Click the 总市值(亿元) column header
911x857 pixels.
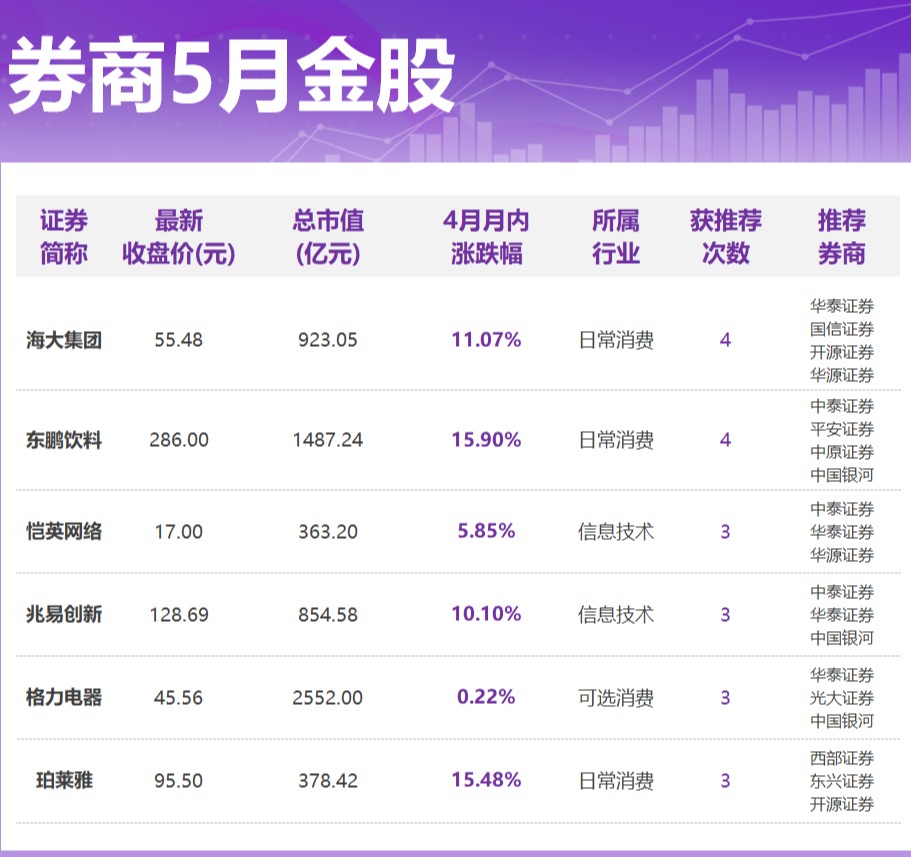(x=328, y=236)
